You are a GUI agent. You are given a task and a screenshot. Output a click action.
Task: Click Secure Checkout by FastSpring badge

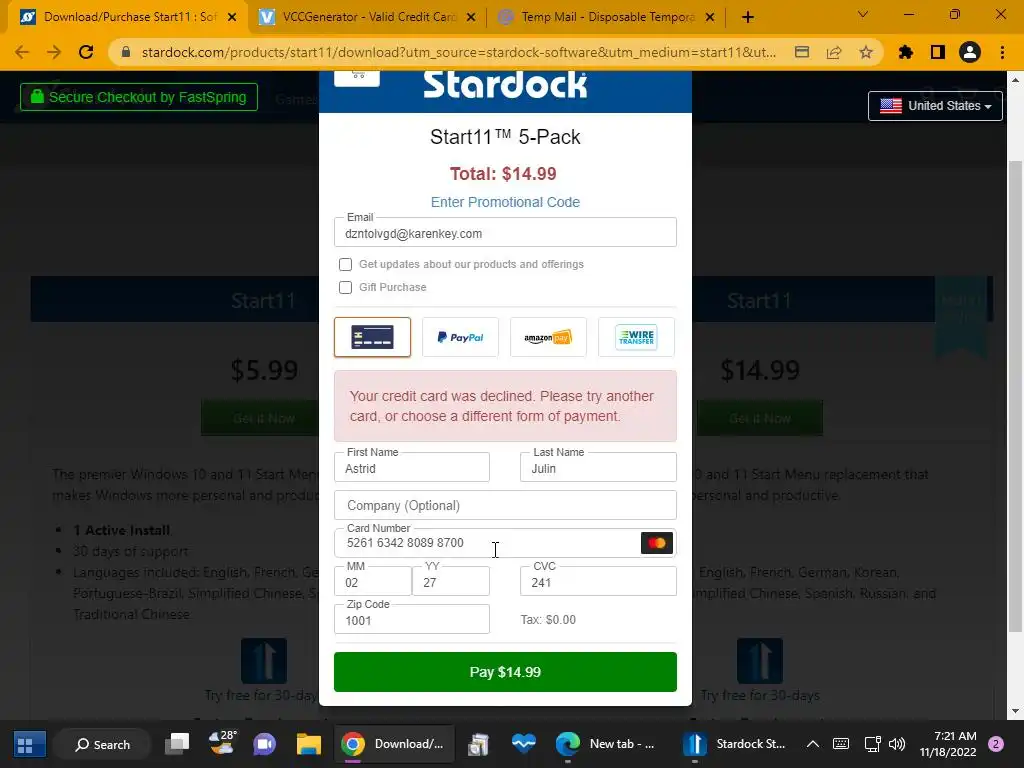[x=138, y=97]
